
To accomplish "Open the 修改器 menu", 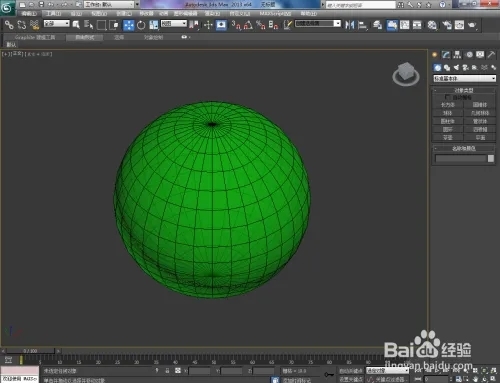I will 146,13.
